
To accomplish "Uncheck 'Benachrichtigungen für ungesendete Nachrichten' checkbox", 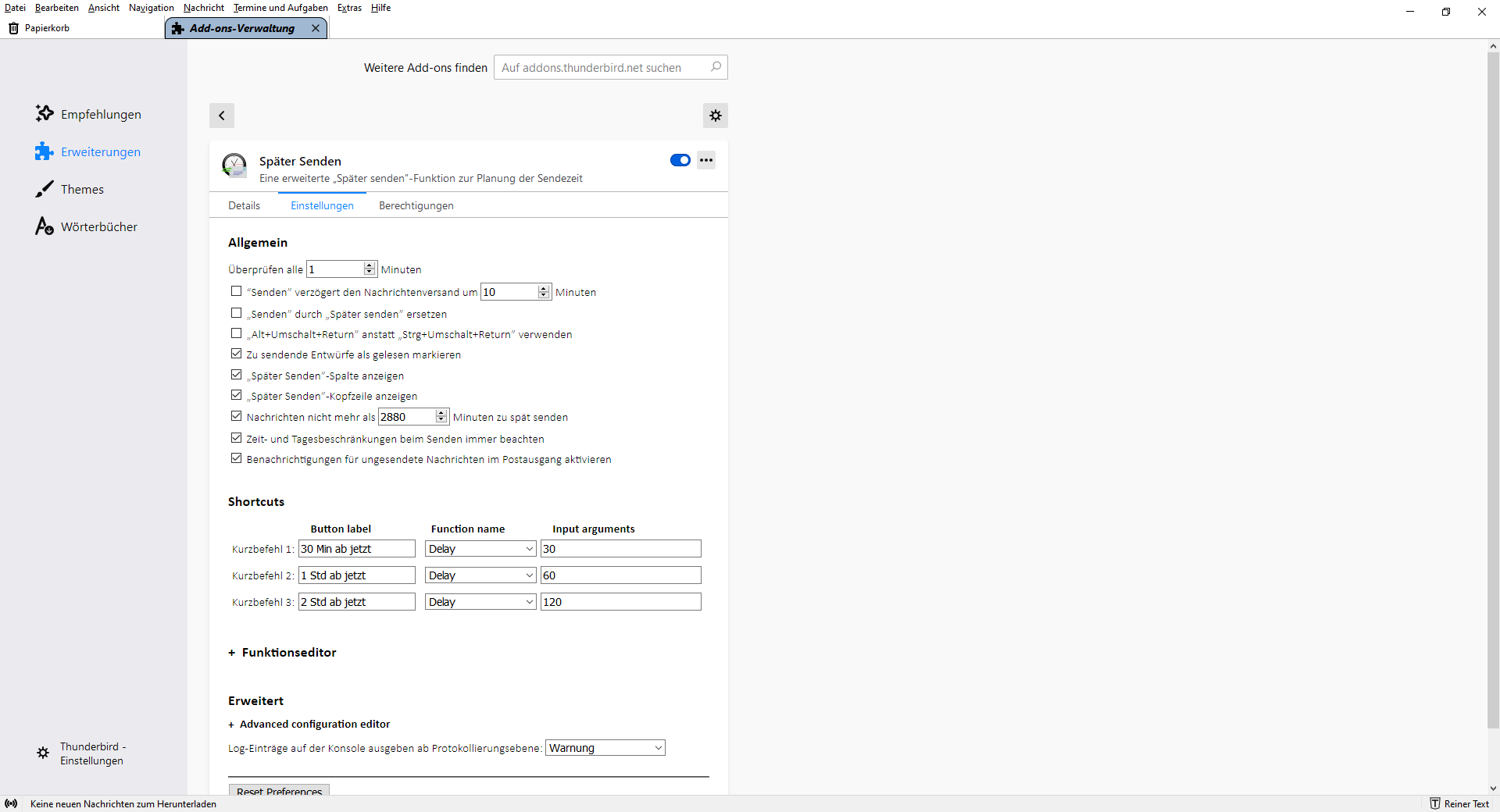I will point(236,458).
